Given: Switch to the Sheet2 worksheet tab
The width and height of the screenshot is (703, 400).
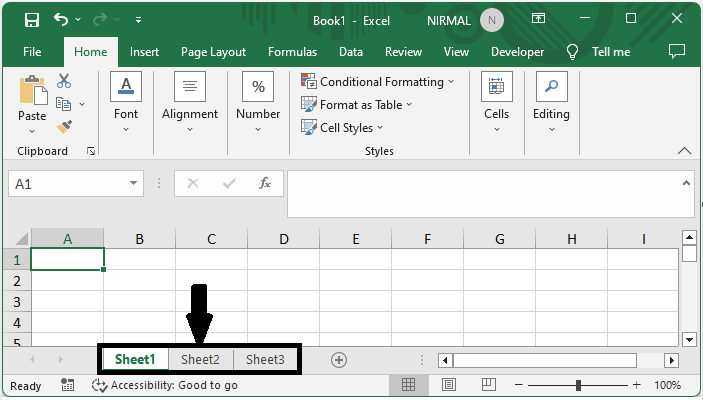Looking at the screenshot, I should [200, 360].
